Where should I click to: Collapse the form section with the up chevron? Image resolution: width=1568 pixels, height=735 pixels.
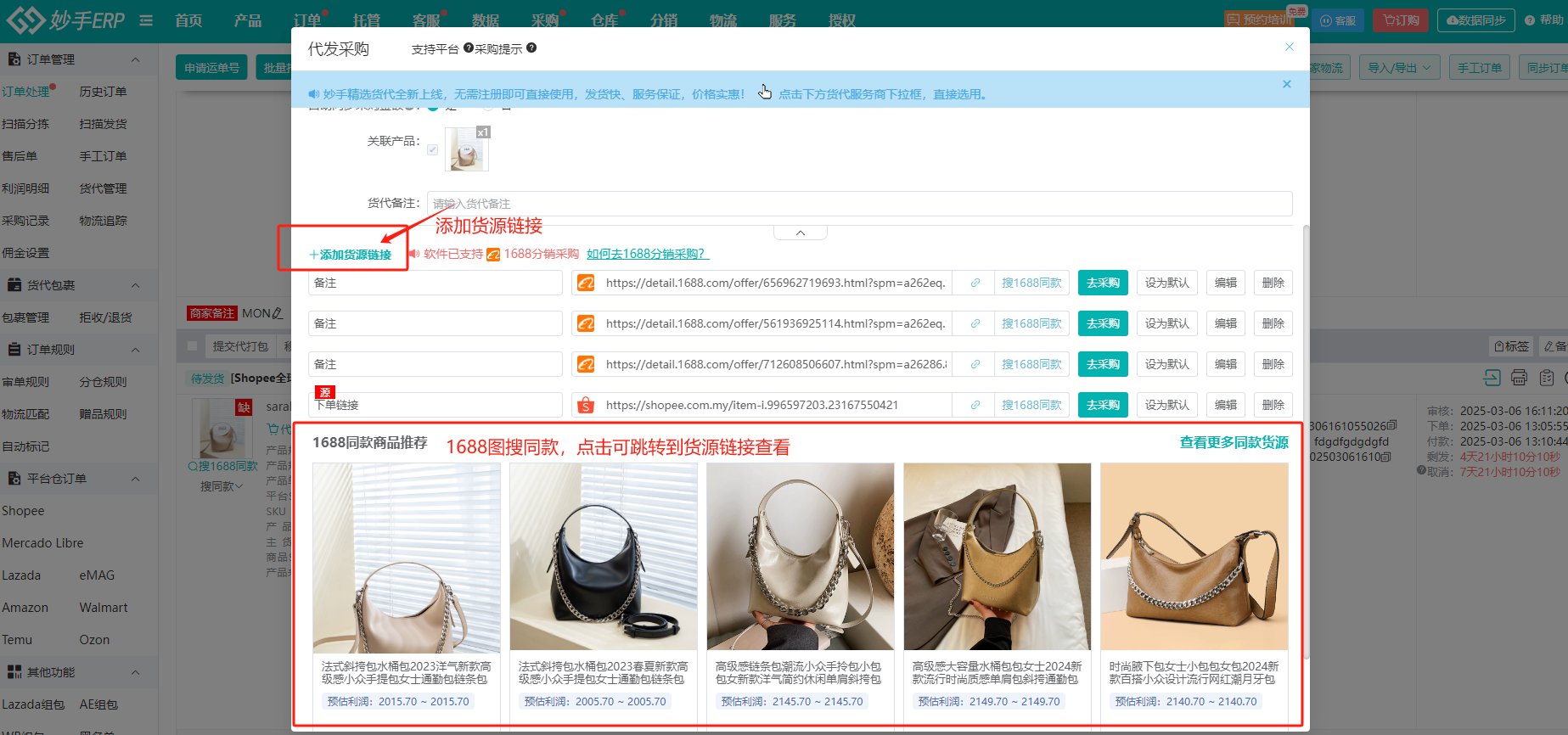point(800,233)
